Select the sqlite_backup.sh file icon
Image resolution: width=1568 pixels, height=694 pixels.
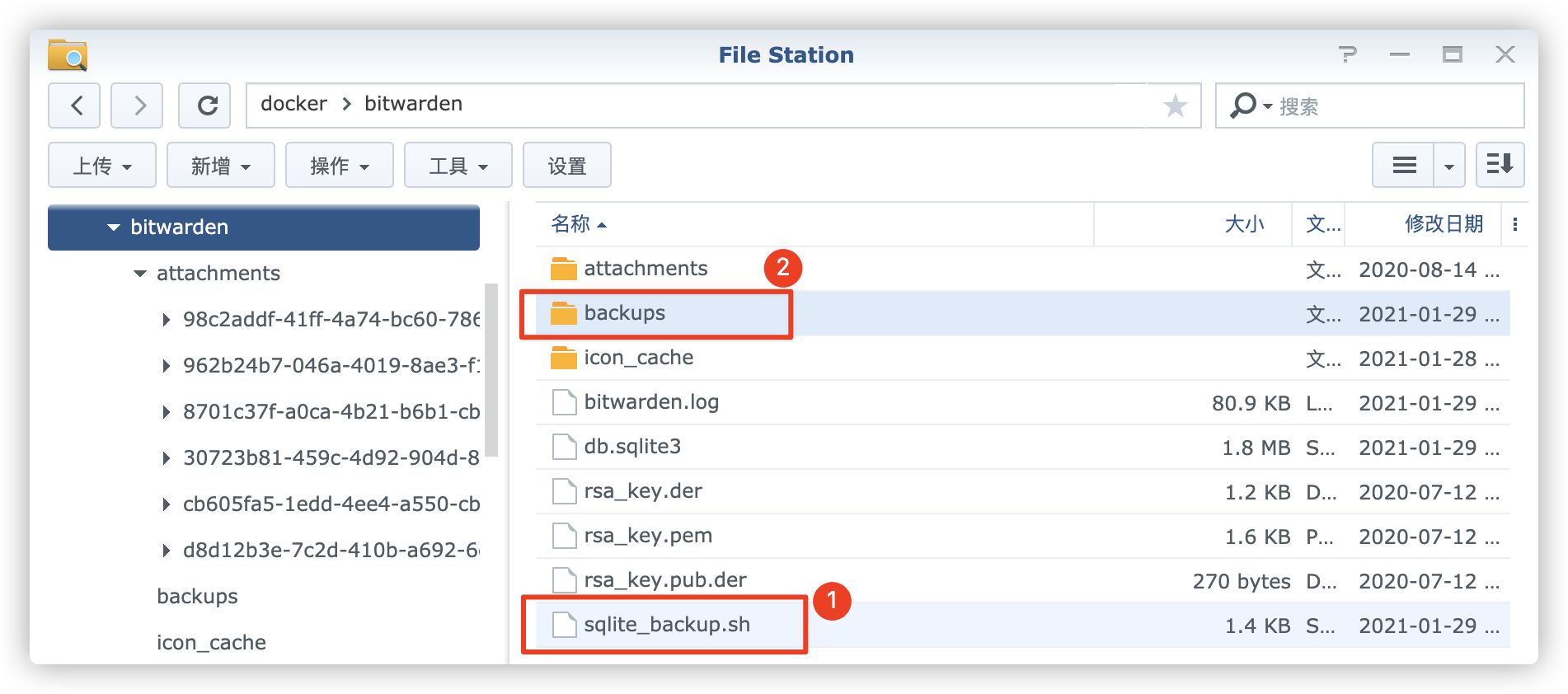(564, 625)
